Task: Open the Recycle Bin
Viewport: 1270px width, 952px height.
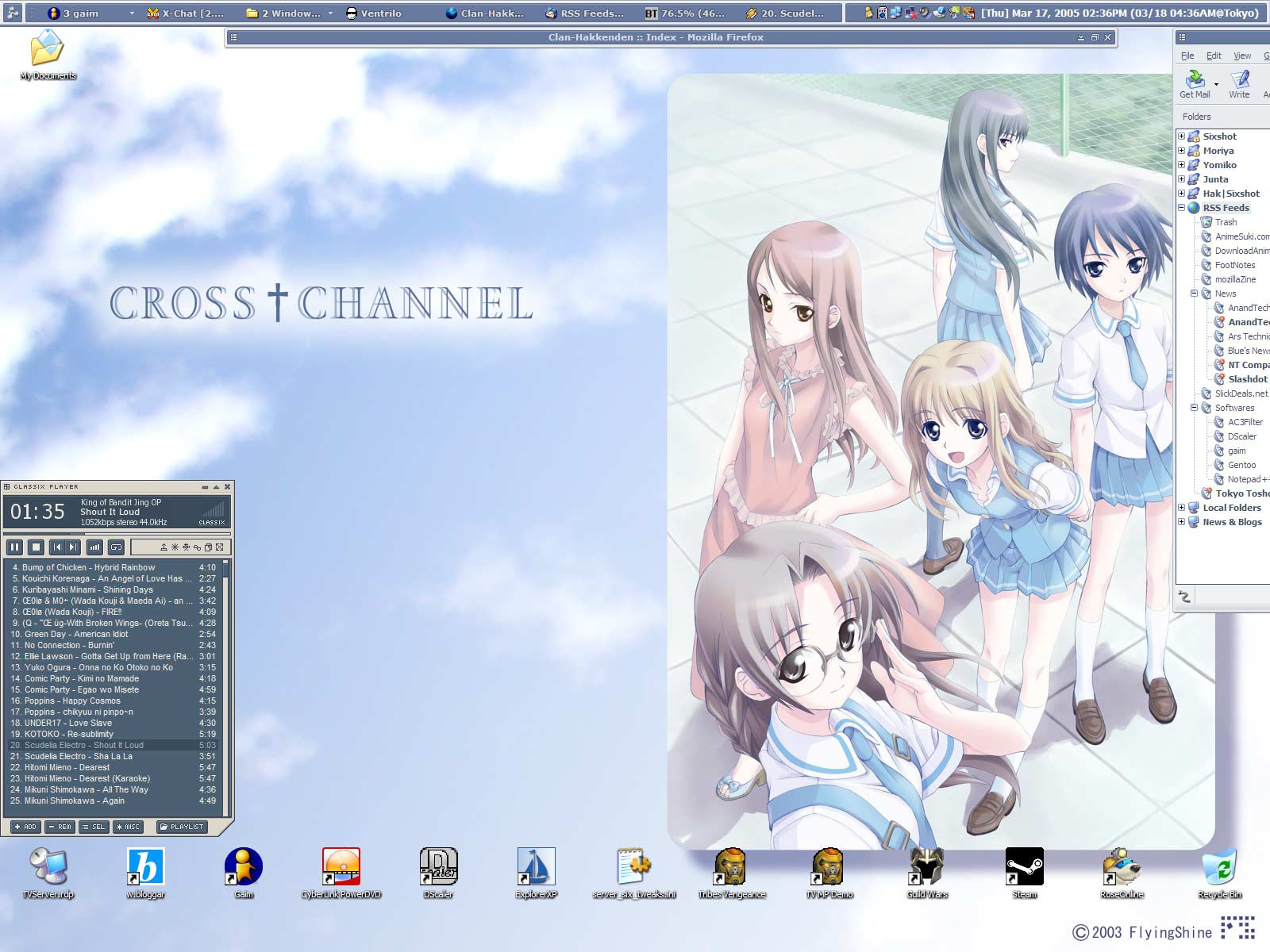Action: pyautogui.click(x=1220, y=873)
